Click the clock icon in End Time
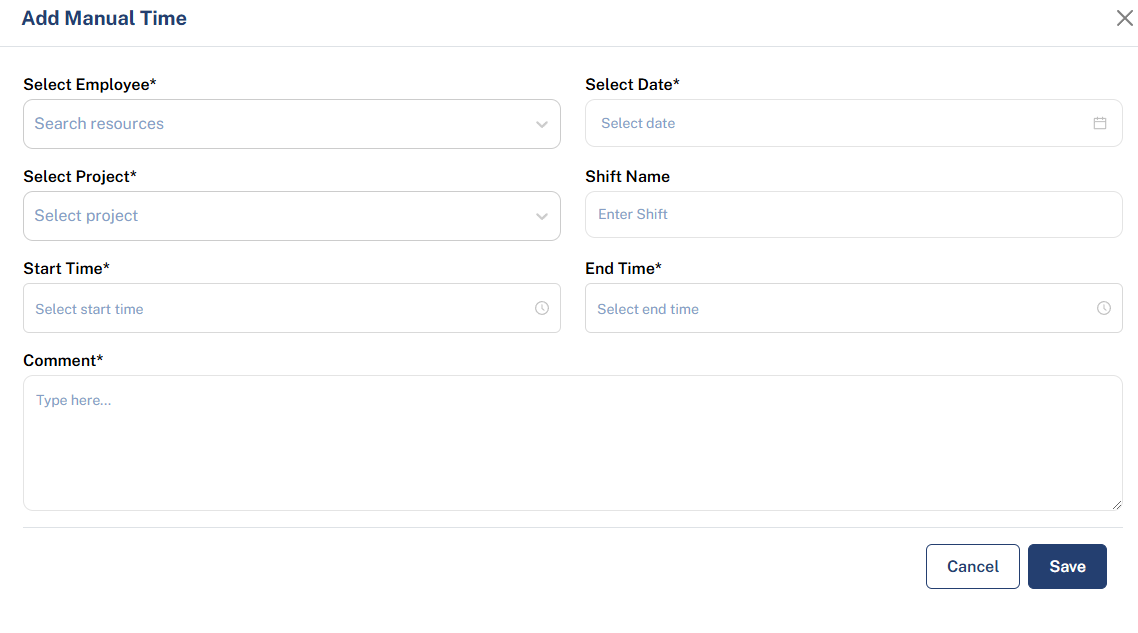 (1104, 308)
